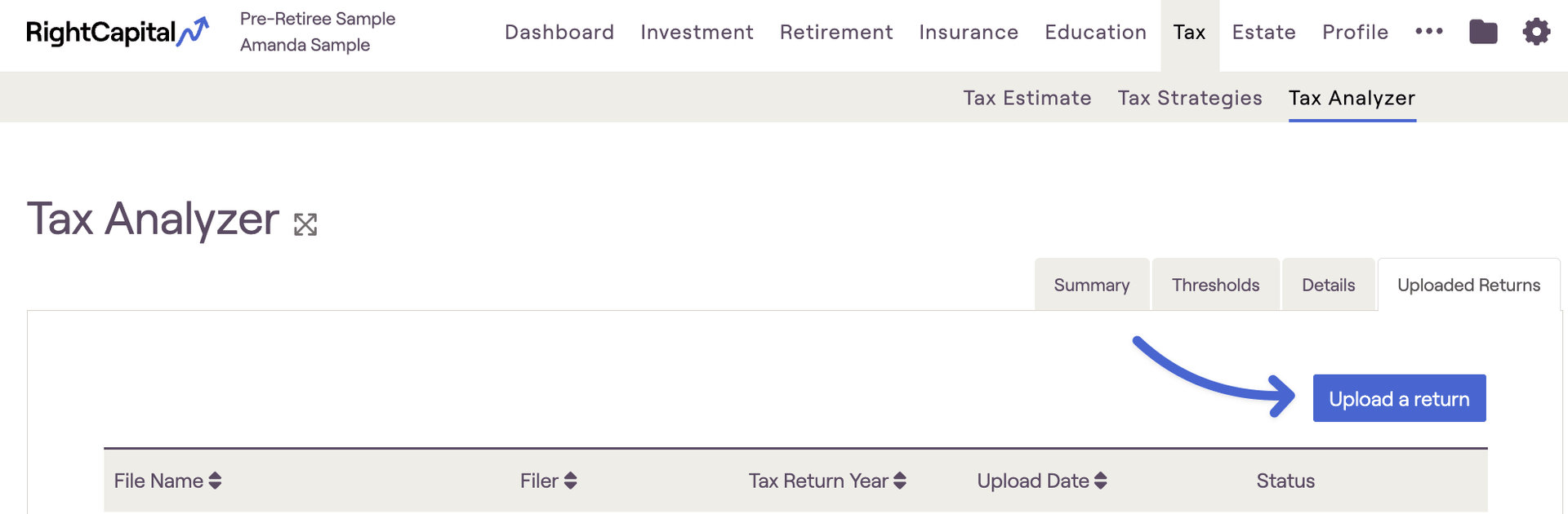
Task: Open the more options ellipsis menu
Action: point(1429,31)
